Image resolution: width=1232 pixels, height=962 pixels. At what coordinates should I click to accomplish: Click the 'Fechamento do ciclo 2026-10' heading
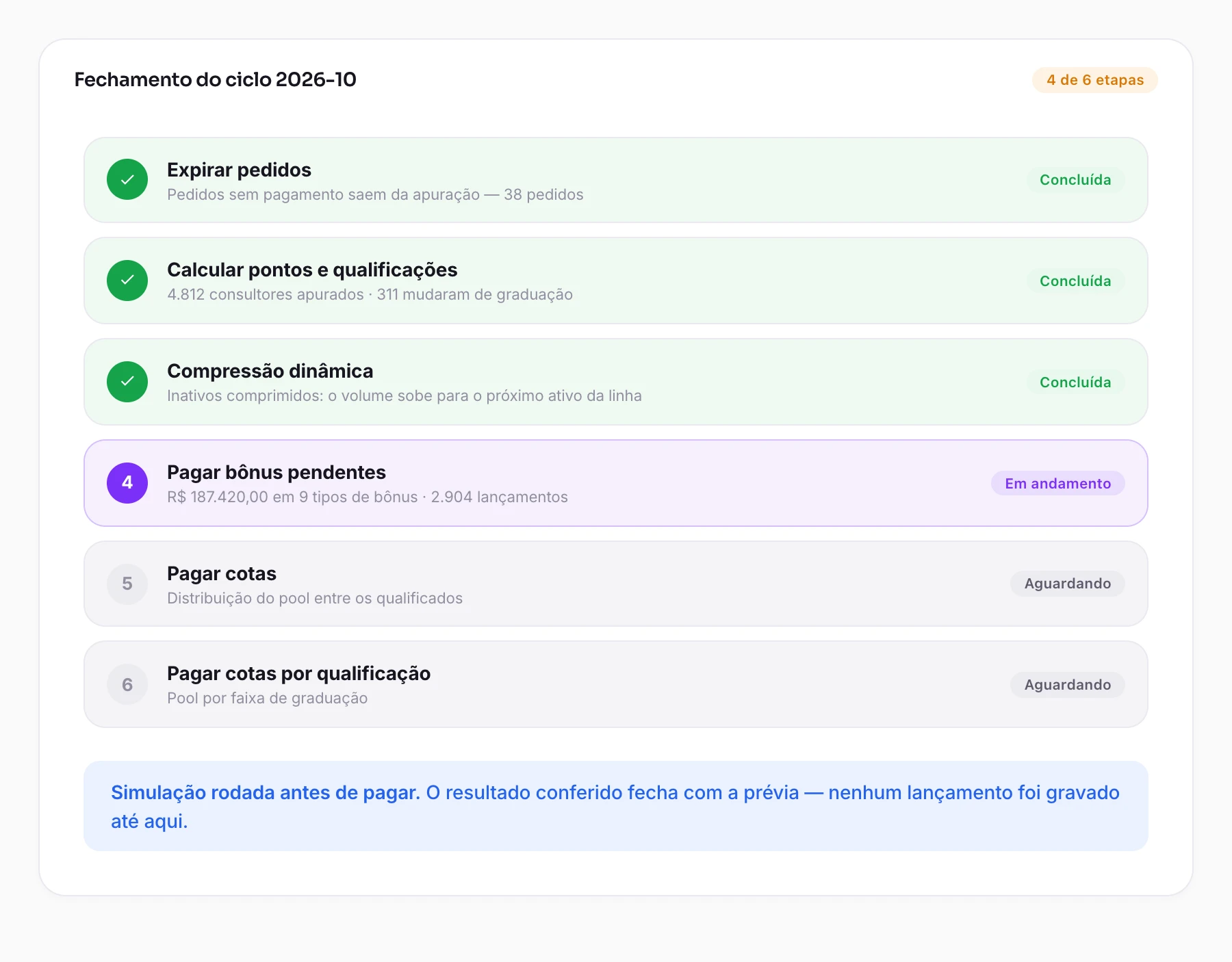(x=216, y=79)
